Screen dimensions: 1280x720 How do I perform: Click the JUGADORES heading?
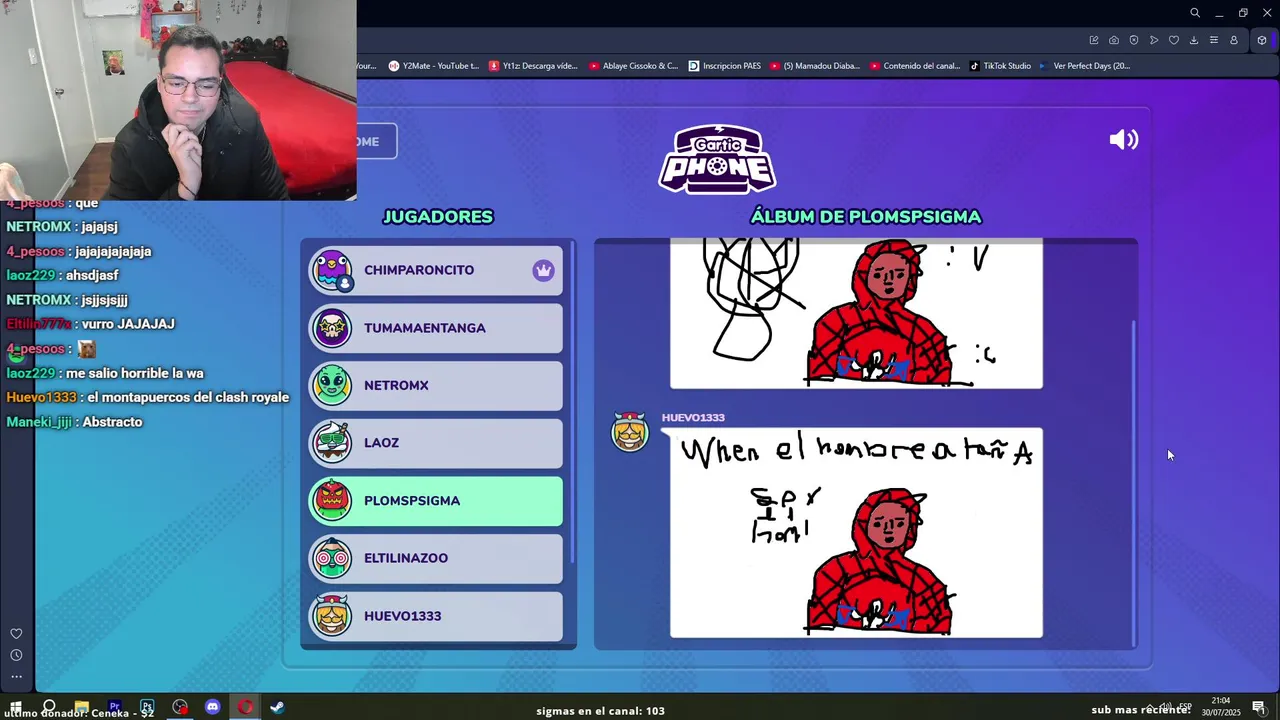coord(438,217)
